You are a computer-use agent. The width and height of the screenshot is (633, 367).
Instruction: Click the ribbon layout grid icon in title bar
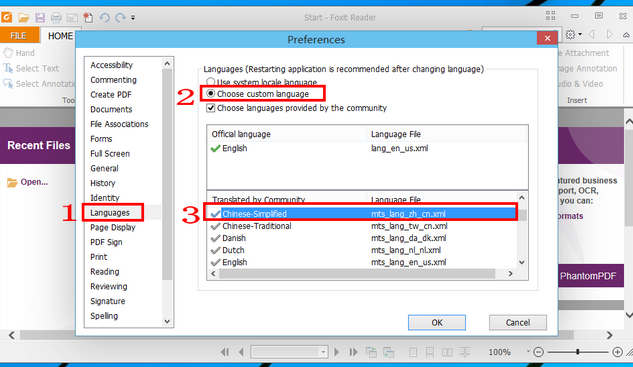click(x=550, y=16)
